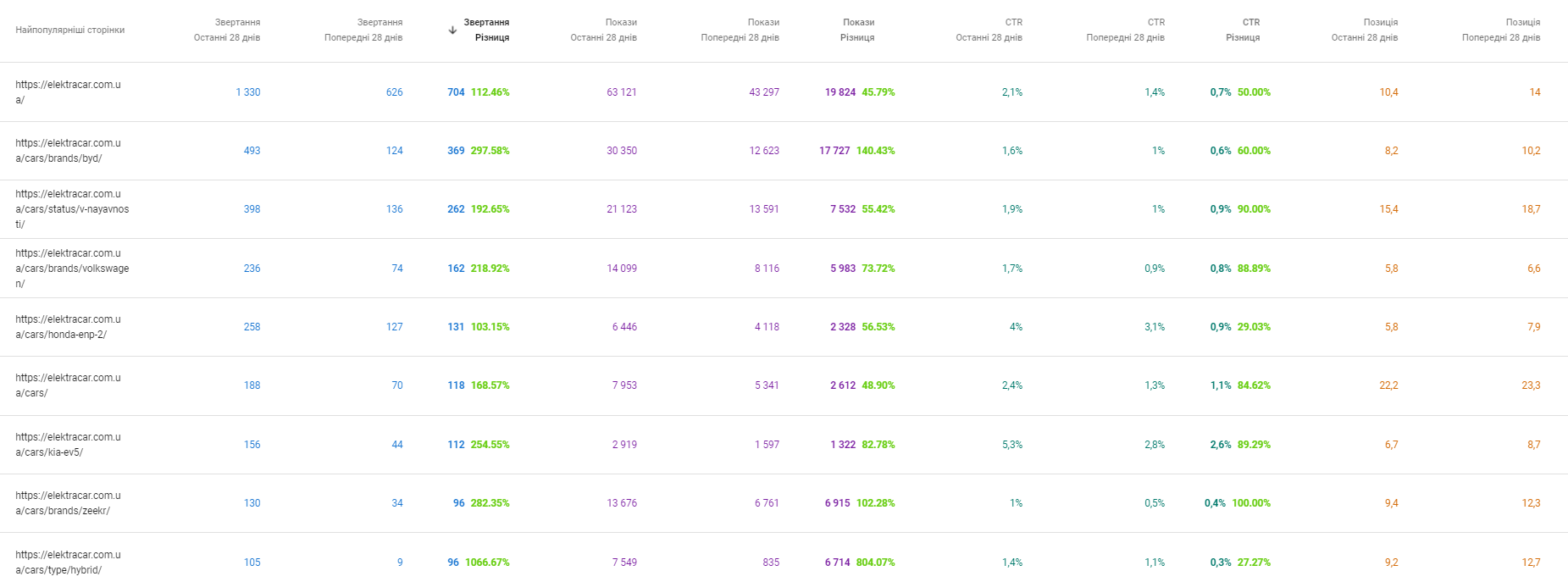Select the /cars/brands/zeekr/ page link
1568x582 pixels.
click(x=68, y=503)
